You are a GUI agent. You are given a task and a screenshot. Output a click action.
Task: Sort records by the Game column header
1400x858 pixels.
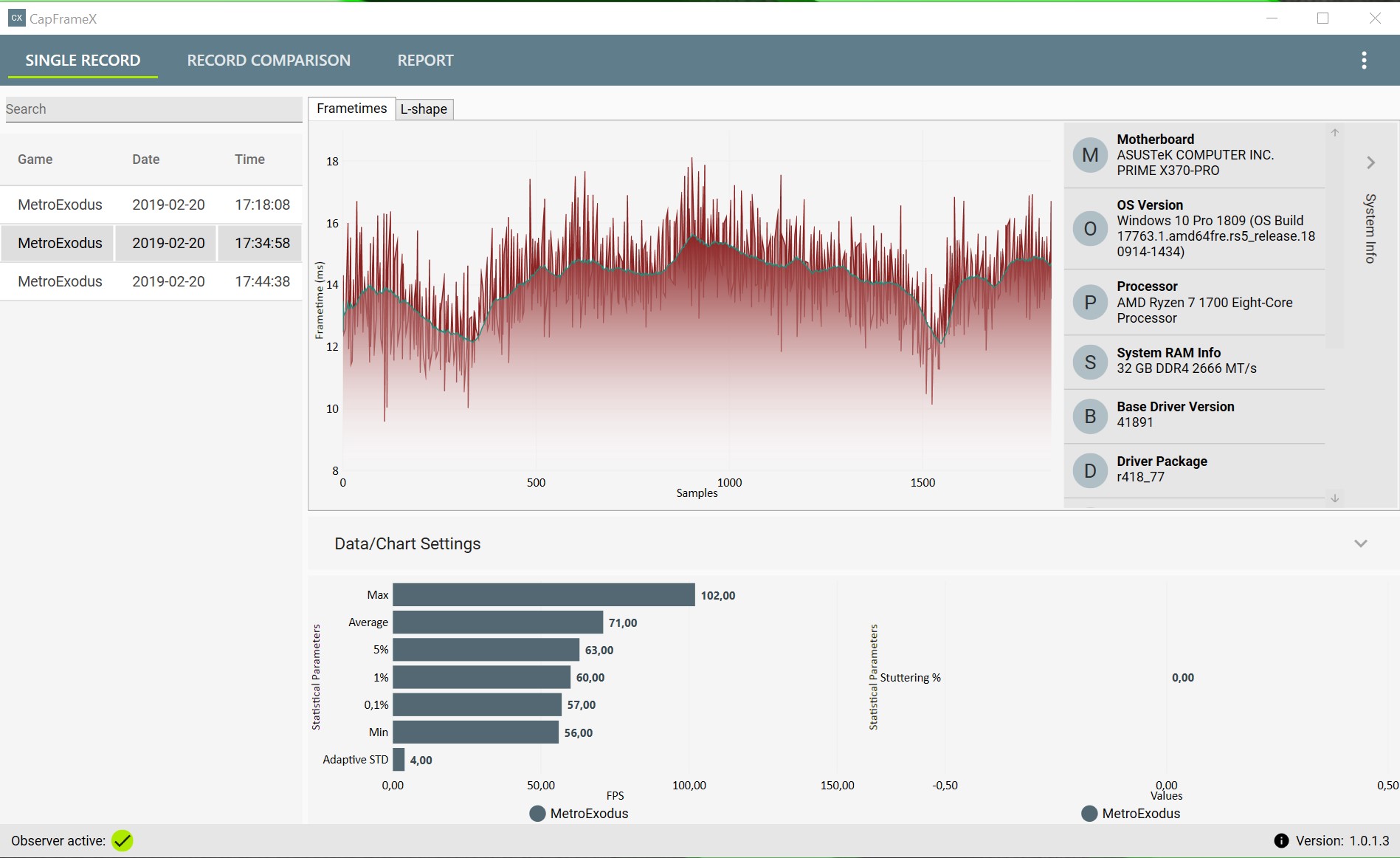pos(35,159)
